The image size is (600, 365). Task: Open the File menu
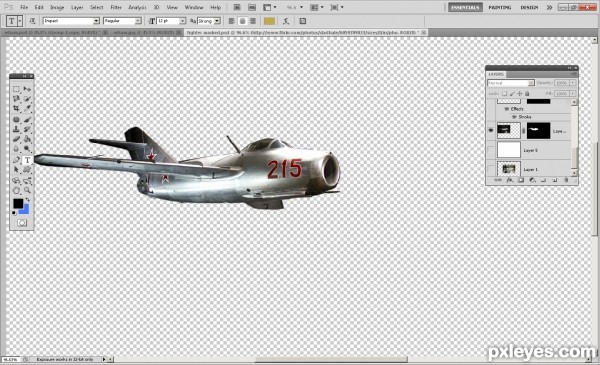(24, 7)
